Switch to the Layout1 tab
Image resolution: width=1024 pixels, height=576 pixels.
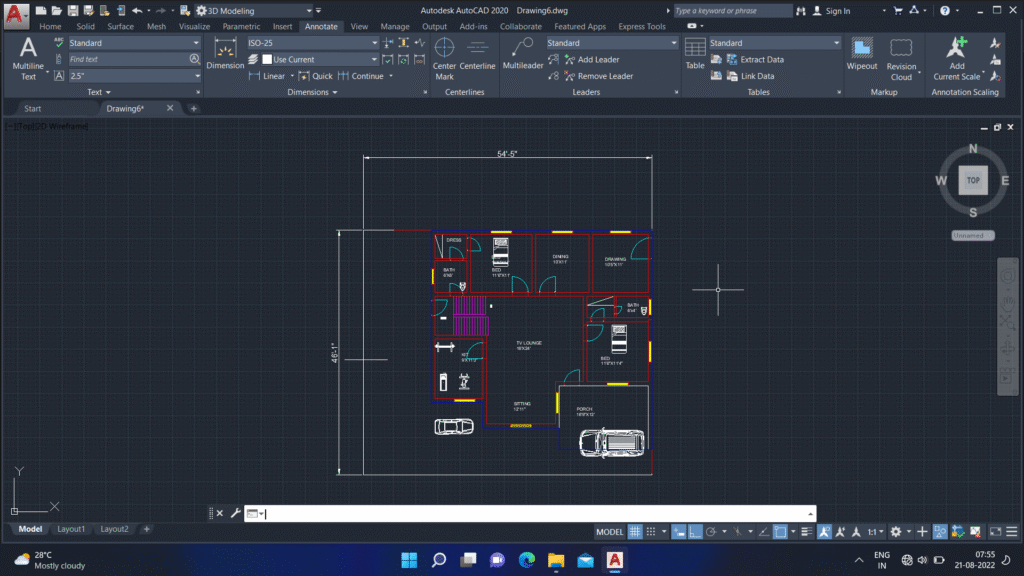tap(71, 529)
